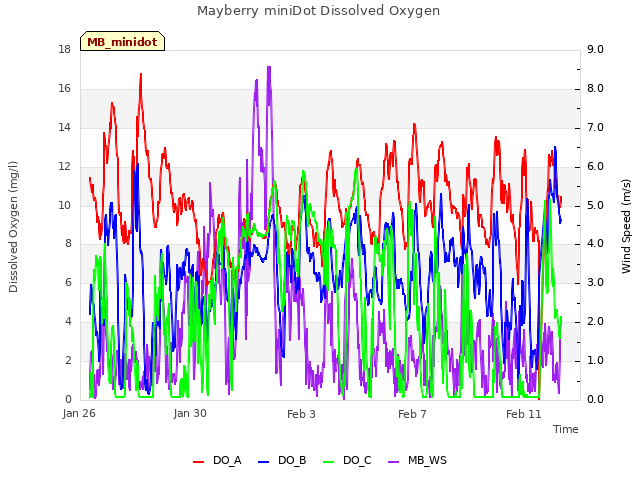Click the 18 value on left axis
Screen dimensions: 640x480
pyautogui.click(x=64, y=50)
